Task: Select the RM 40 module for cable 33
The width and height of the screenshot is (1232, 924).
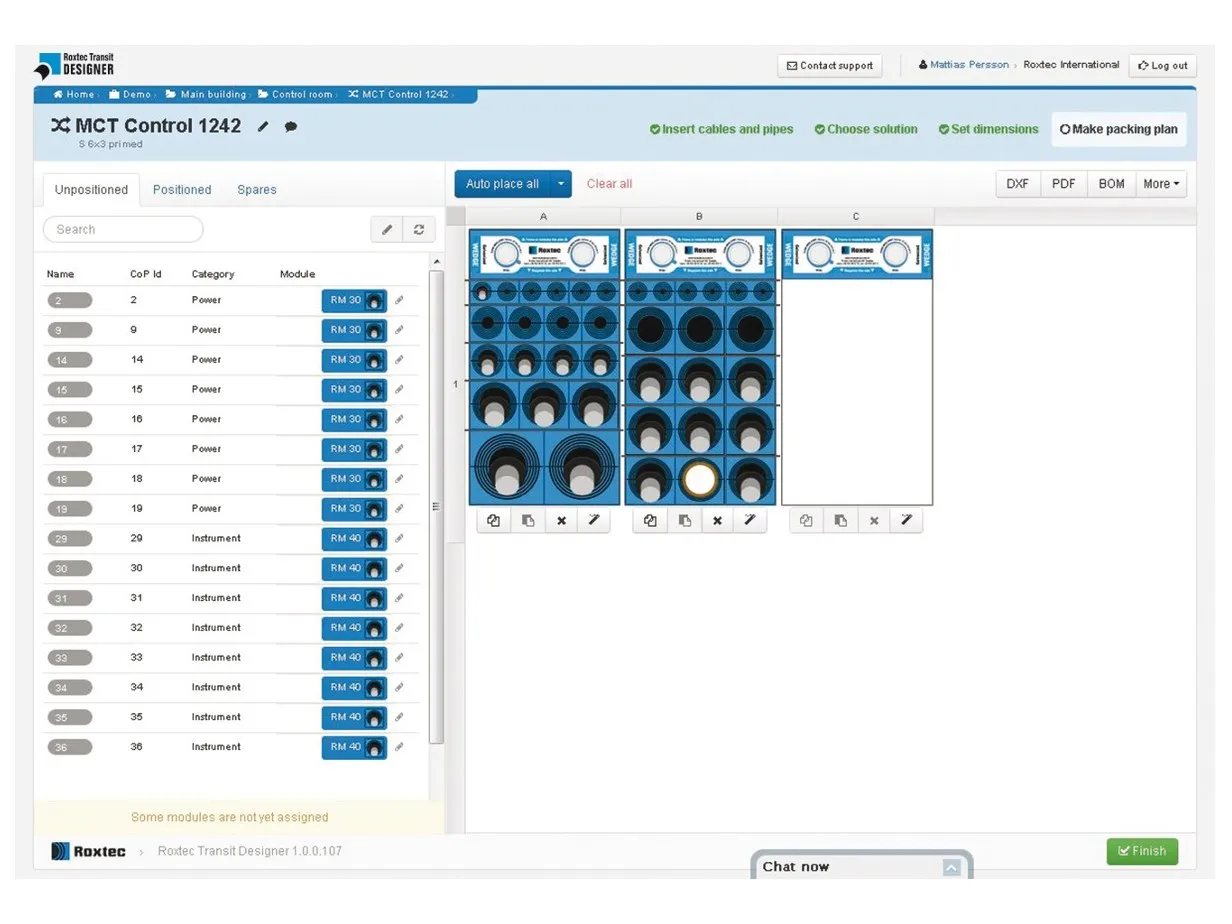Action: tap(354, 657)
